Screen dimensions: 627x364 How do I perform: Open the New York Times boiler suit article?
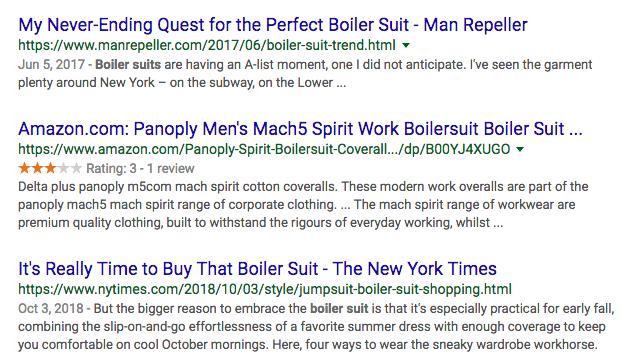pyautogui.click(x=258, y=269)
